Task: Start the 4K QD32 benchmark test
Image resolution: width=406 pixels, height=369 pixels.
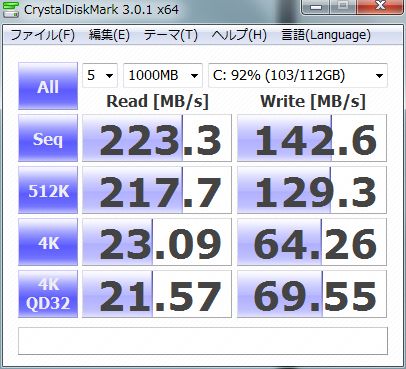Action: (x=48, y=294)
